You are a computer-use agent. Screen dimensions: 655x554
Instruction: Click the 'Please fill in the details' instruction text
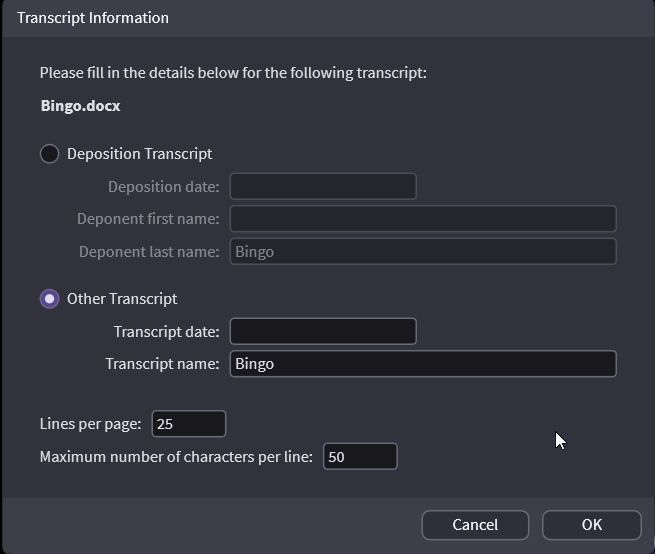coord(233,73)
